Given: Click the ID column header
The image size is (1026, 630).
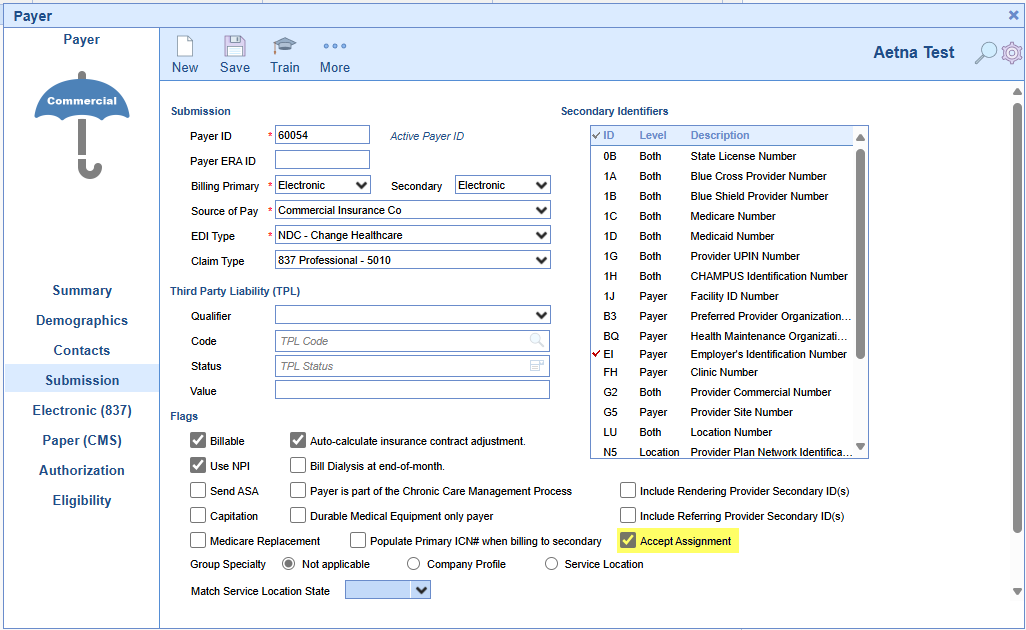Looking at the screenshot, I should (608, 135).
